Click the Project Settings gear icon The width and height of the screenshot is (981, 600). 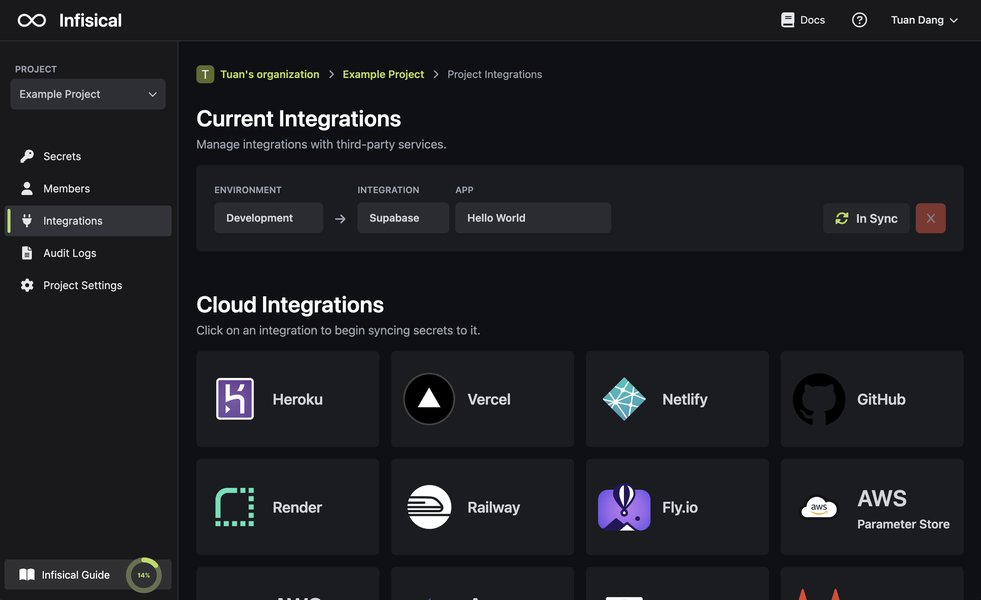pos(27,285)
